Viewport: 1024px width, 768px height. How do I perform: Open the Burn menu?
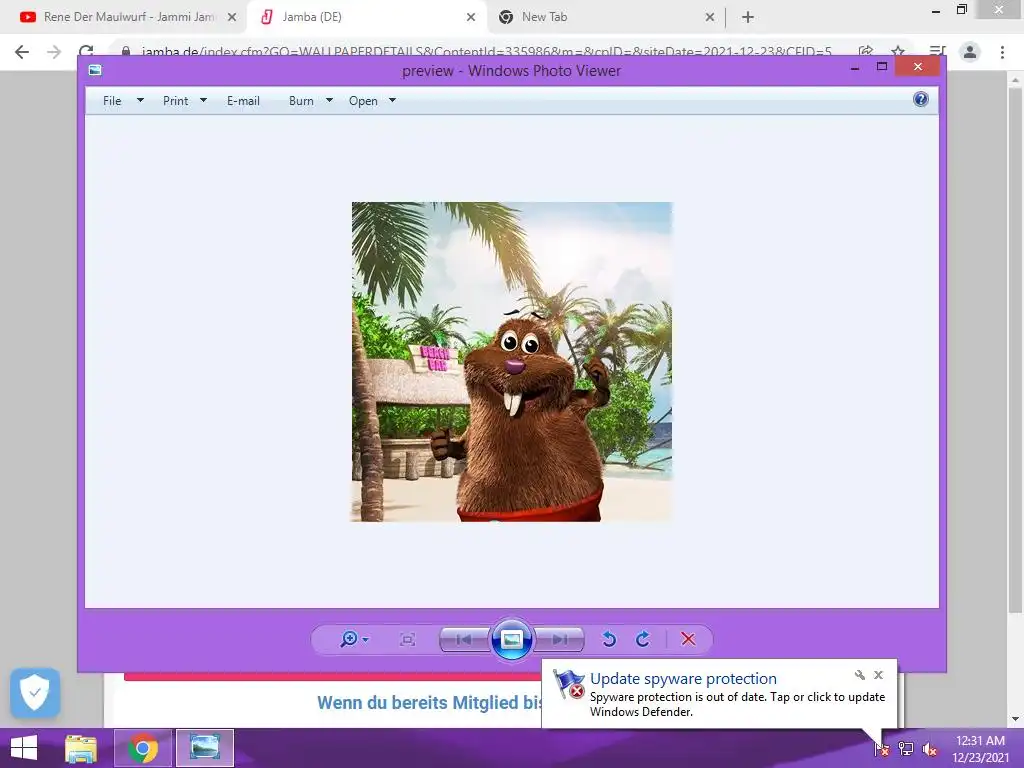point(301,101)
